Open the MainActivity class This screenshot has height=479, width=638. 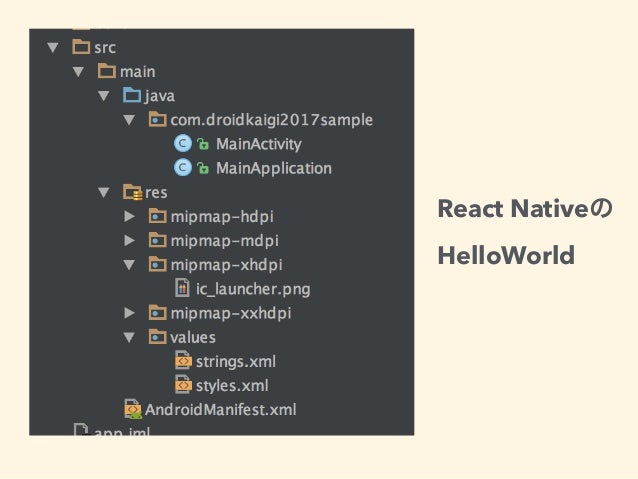[259, 144]
